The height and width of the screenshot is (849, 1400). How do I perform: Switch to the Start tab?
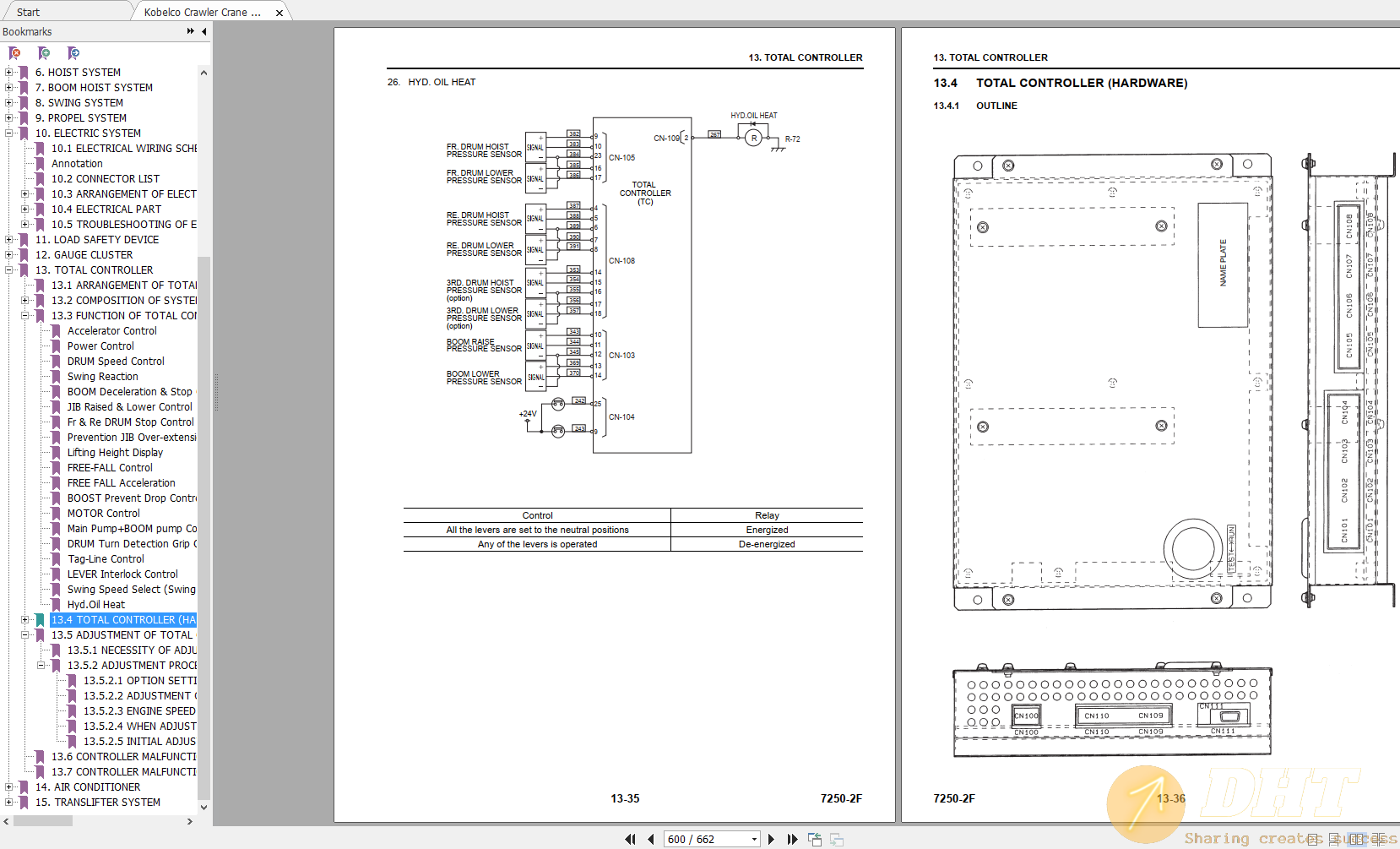point(28,13)
